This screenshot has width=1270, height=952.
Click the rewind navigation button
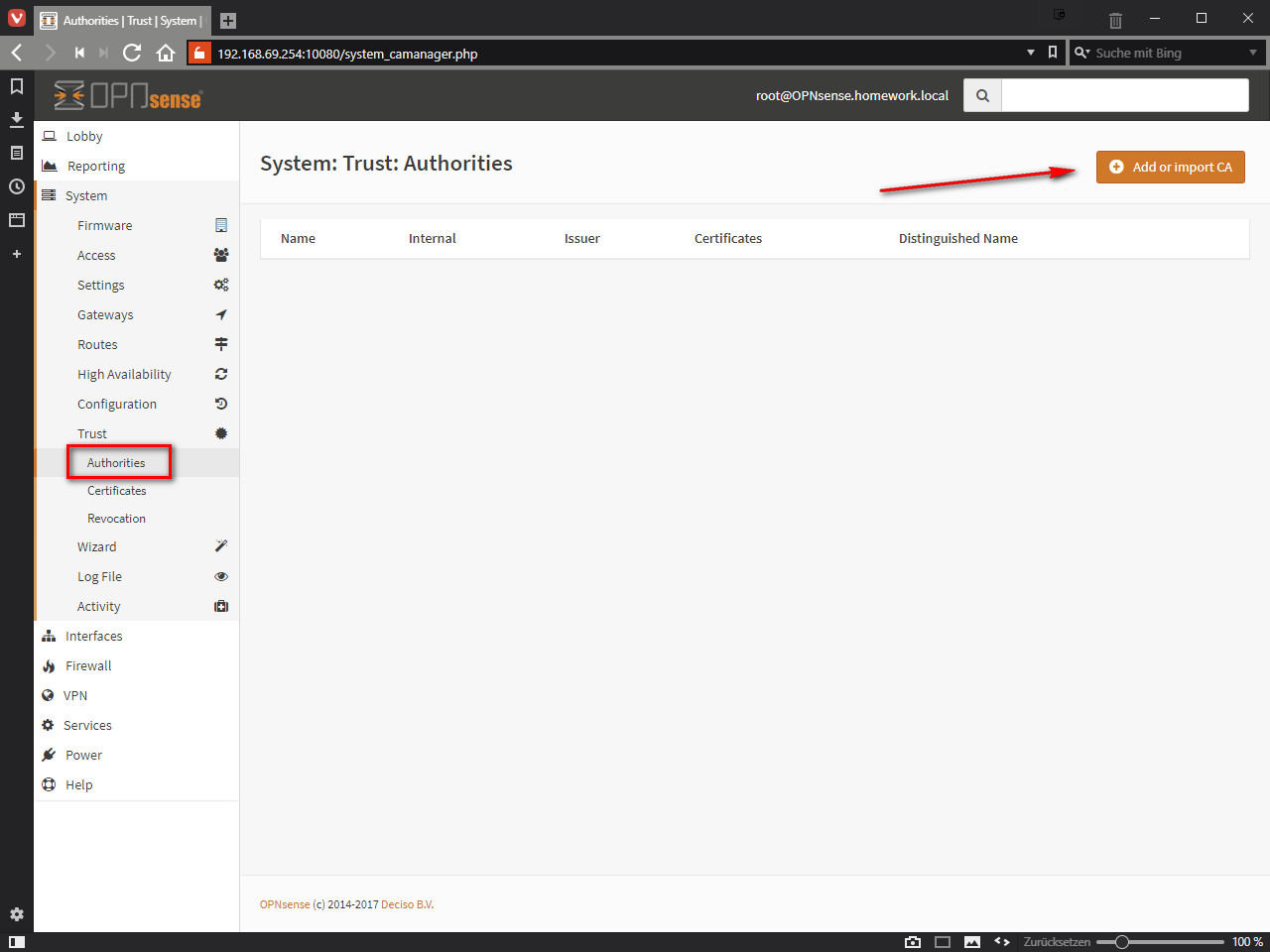[79, 53]
